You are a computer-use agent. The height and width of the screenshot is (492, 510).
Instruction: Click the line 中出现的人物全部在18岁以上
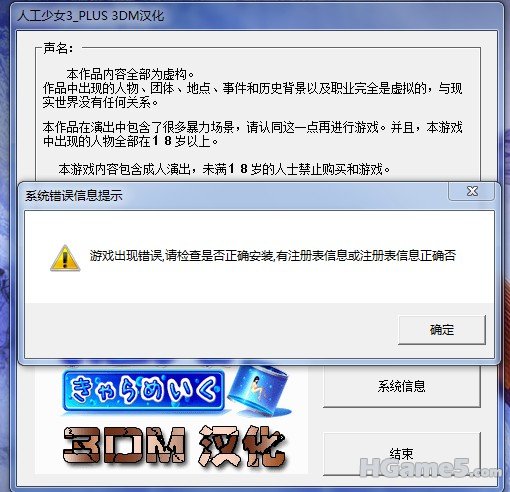[131, 141]
